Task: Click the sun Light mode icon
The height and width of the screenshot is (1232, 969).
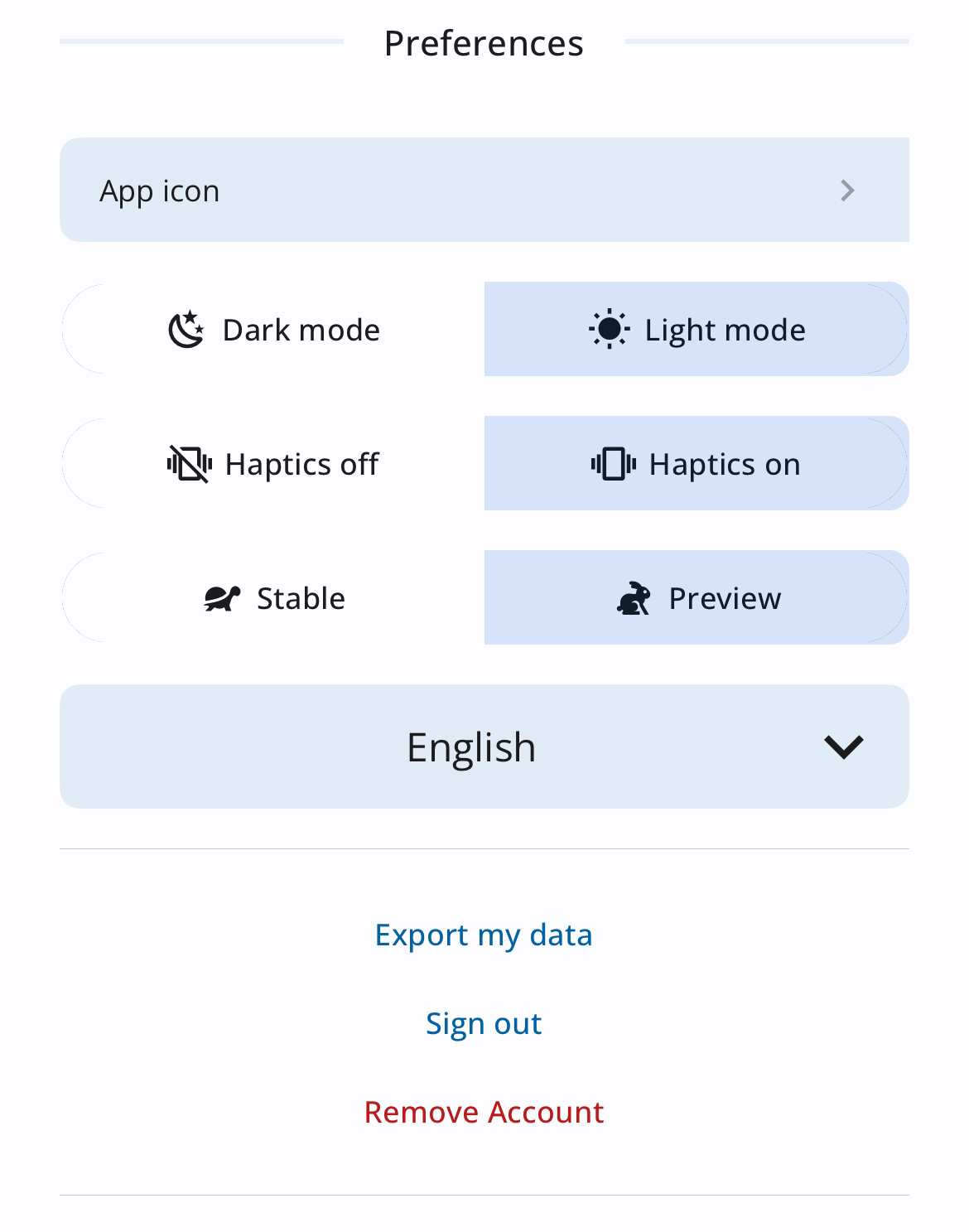Action: pyautogui.click(x=610, y=330)
